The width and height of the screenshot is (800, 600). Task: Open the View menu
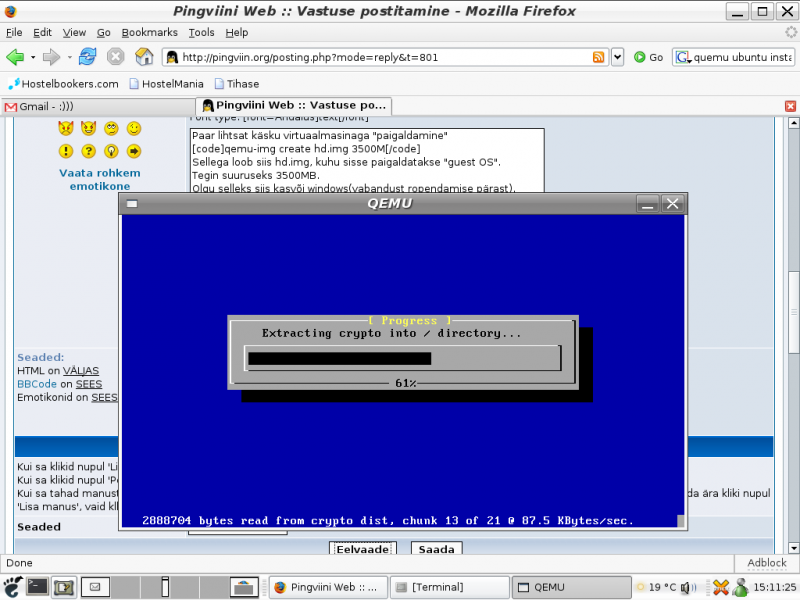coord(74,33)
